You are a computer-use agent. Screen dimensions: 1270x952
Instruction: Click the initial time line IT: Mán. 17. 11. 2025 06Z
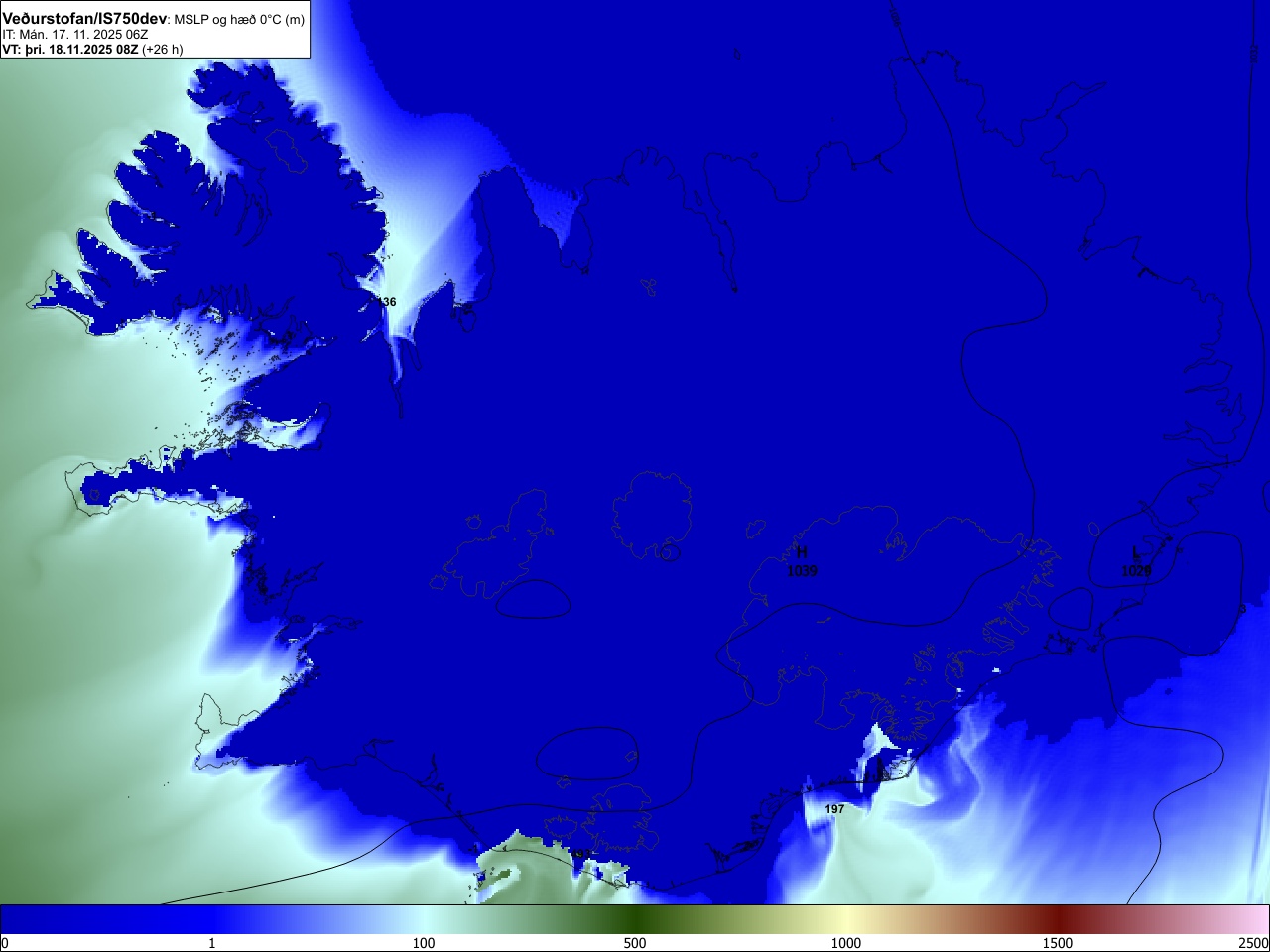tap(75, 35)
